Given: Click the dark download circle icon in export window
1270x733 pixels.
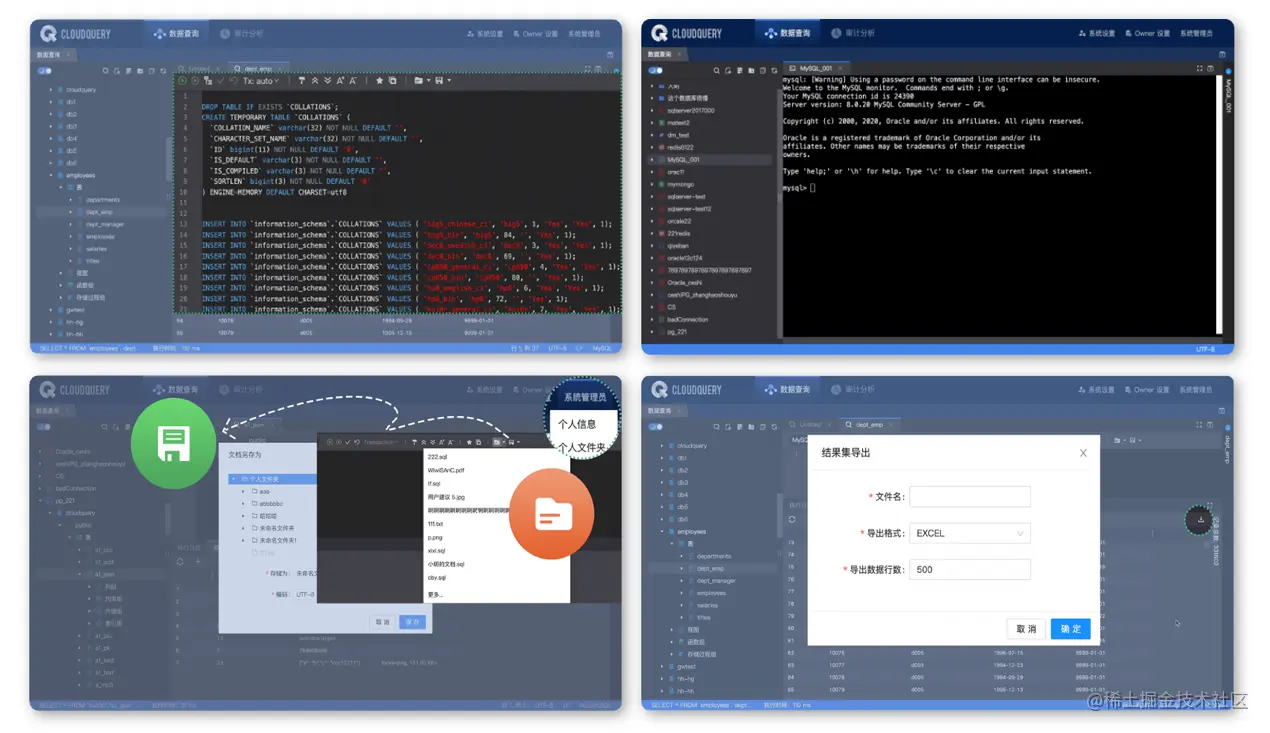Looking at the screenshot, I should (1200, 520).
